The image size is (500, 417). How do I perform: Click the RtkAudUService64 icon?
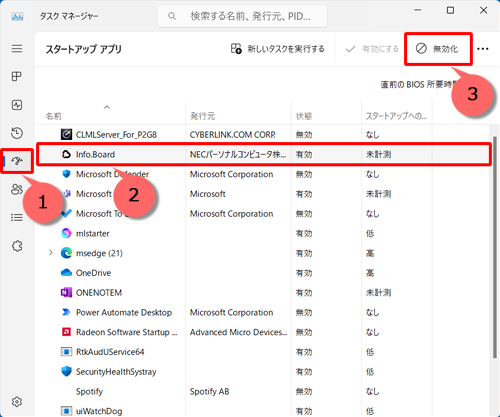click(66, 352)
